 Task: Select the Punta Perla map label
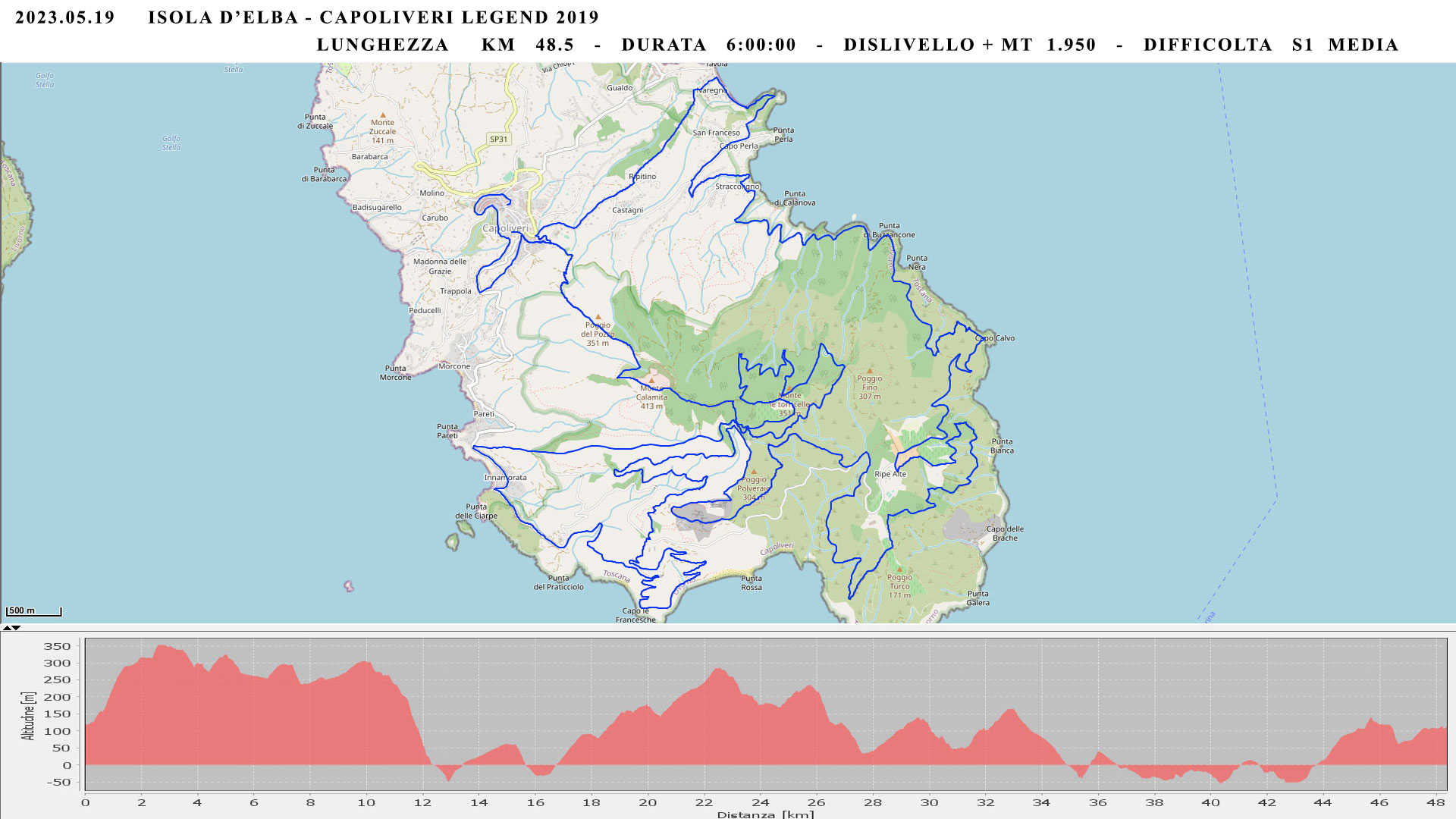click(x=783, y=134)
